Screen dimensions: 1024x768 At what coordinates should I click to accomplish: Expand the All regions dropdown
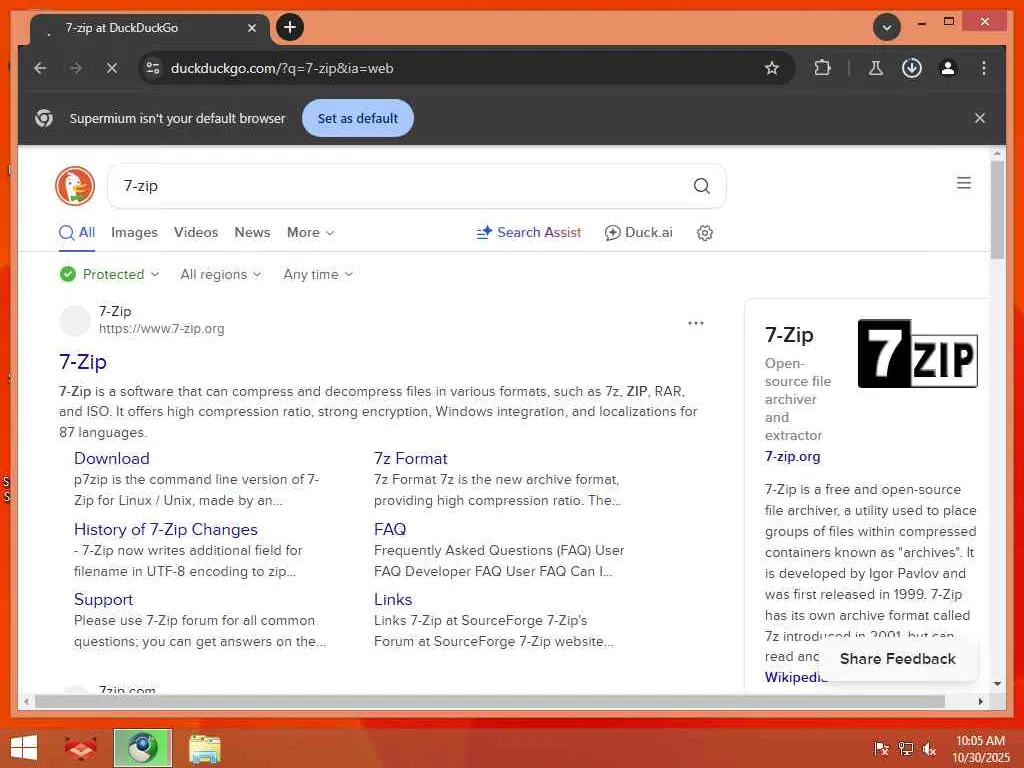tap(221, 274)
